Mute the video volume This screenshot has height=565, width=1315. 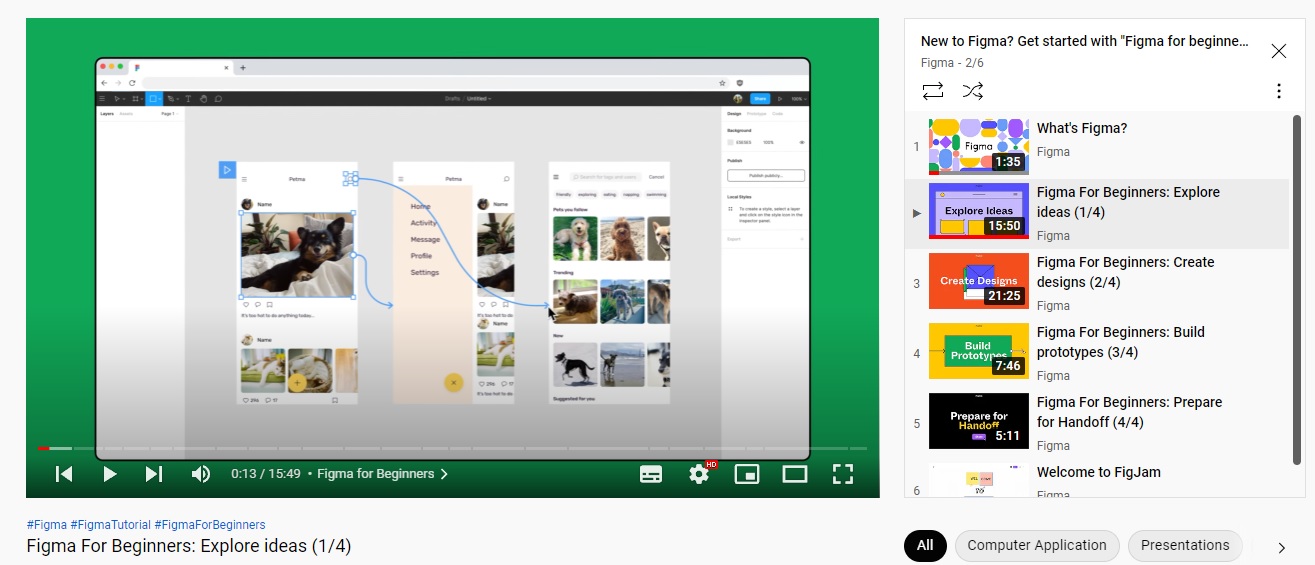[x=201, y=474]
